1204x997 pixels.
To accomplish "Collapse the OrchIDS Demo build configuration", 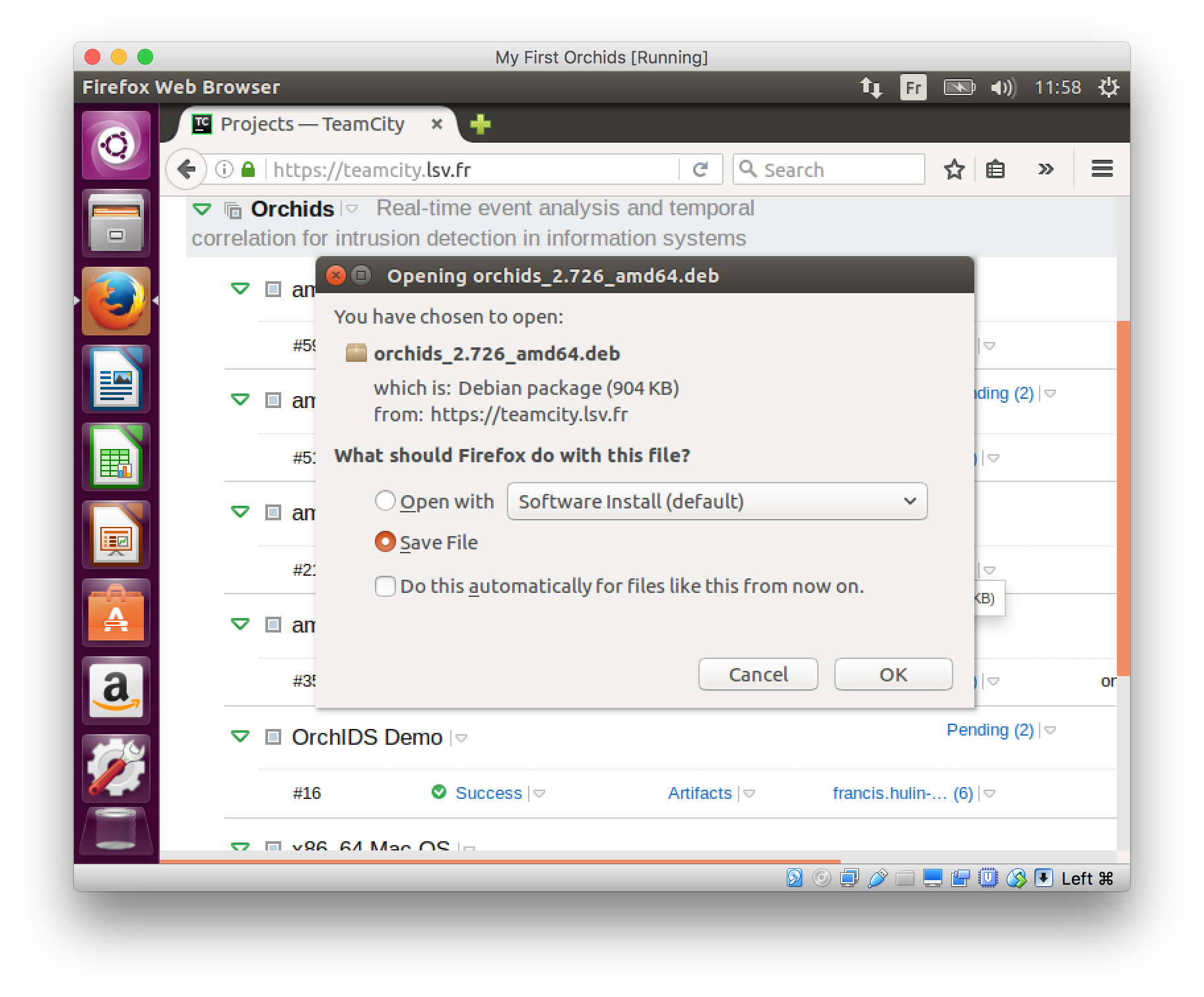I will tap(240, 736).
